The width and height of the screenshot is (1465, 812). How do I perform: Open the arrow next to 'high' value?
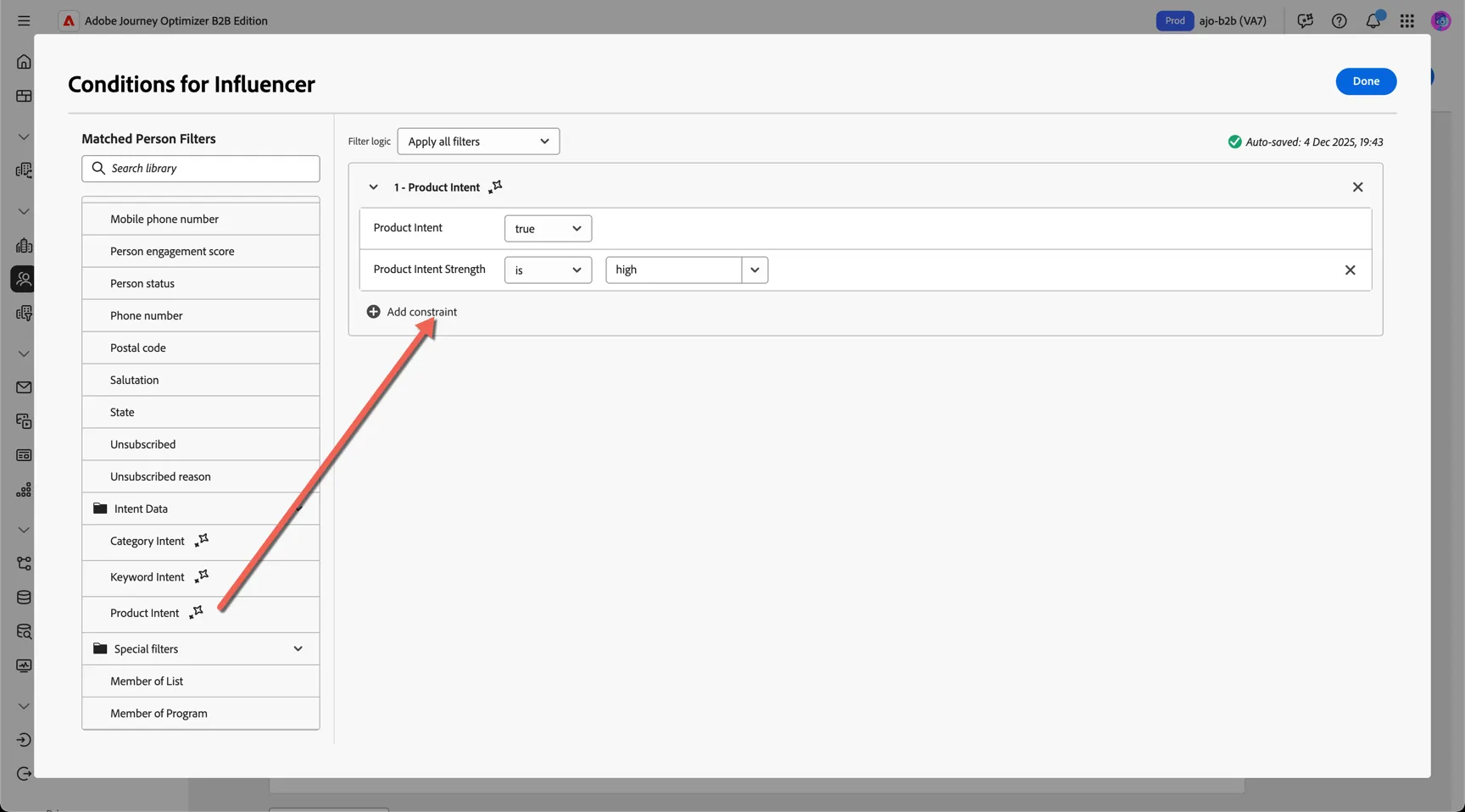[755, 270]
